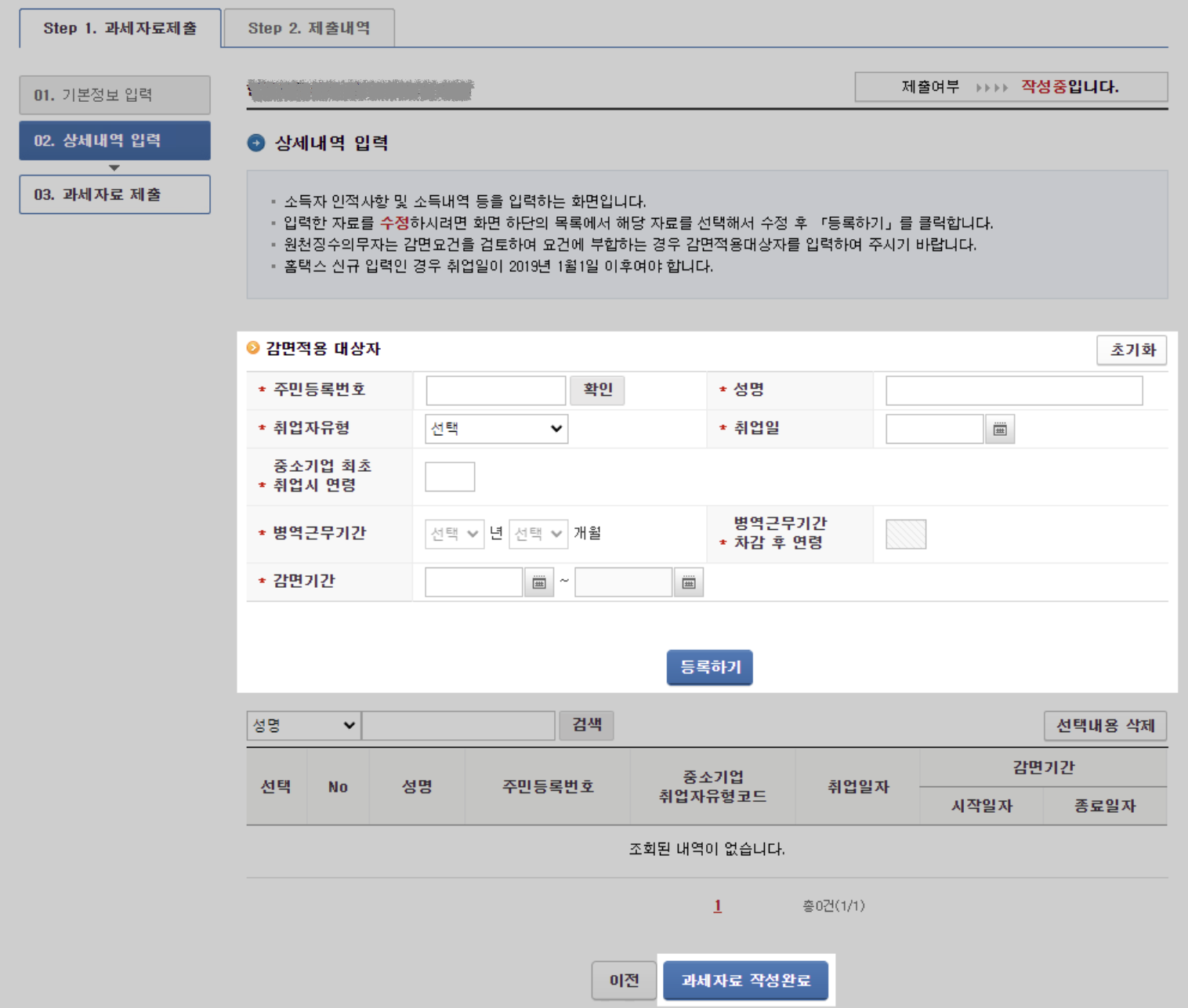Focus the 중소기업 최초 취업시 연령 field
Viewport: 1188px width, 1008px height.
[450, 477]
